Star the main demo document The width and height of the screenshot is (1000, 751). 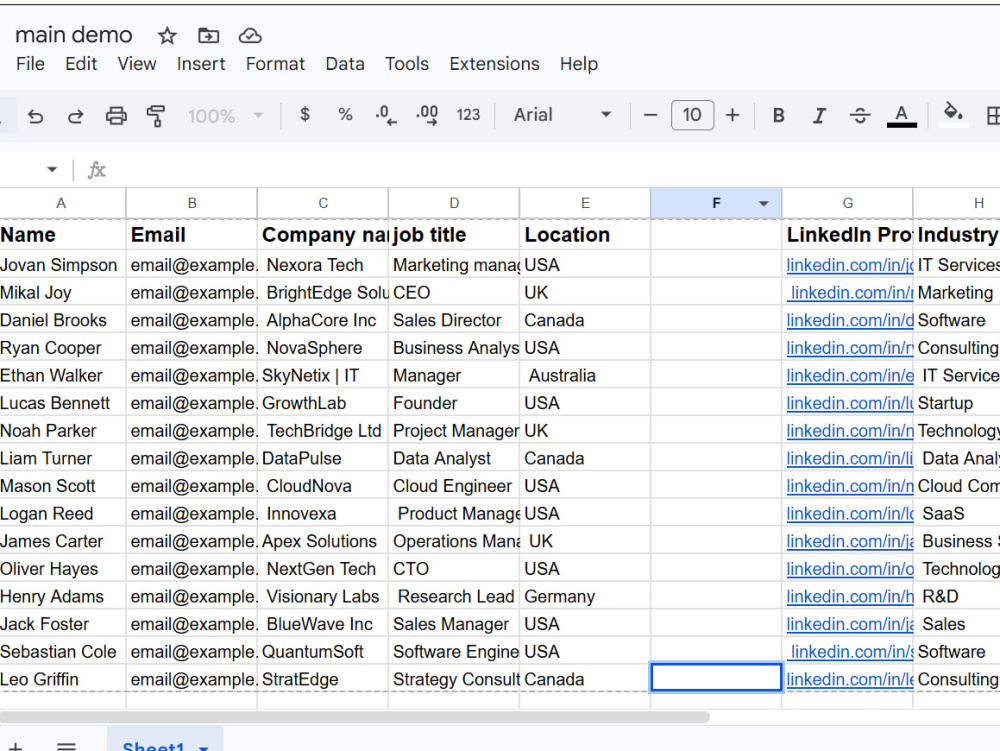(167, 36)
